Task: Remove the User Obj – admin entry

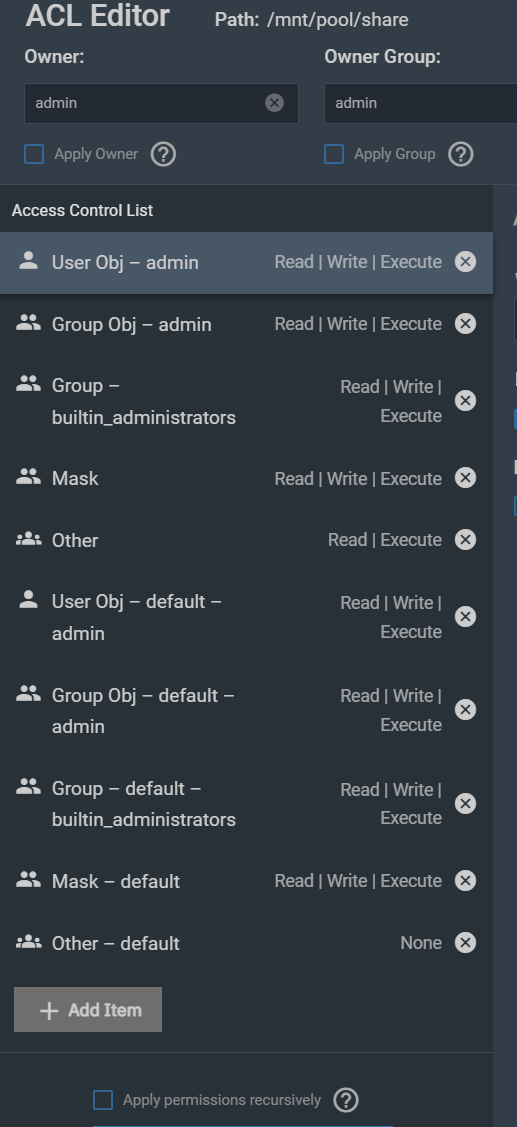Action: point(465,262)
